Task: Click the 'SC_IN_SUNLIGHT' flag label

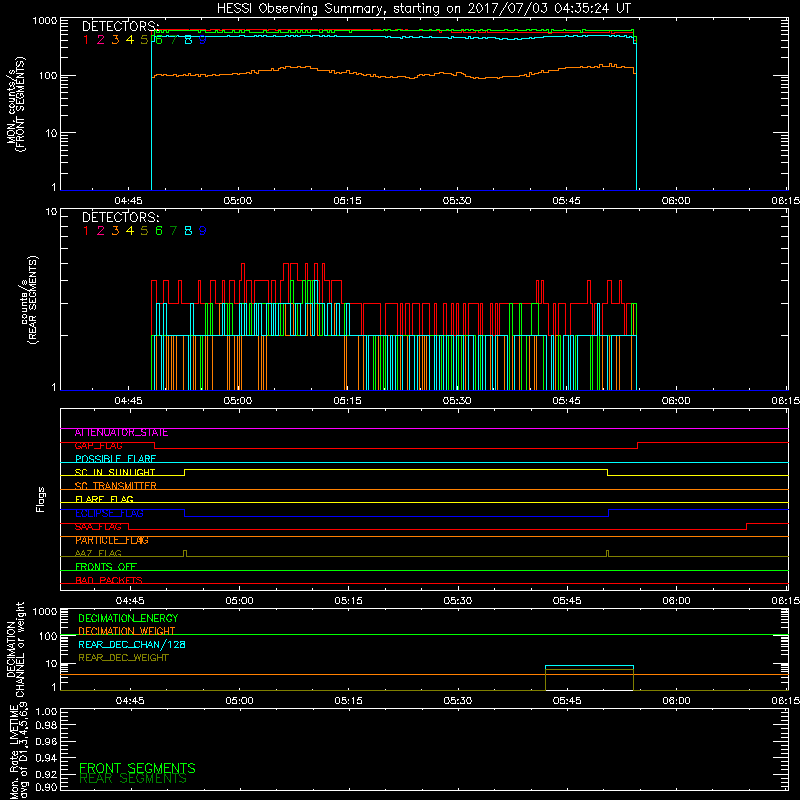Action: click(x=115, y=472)
